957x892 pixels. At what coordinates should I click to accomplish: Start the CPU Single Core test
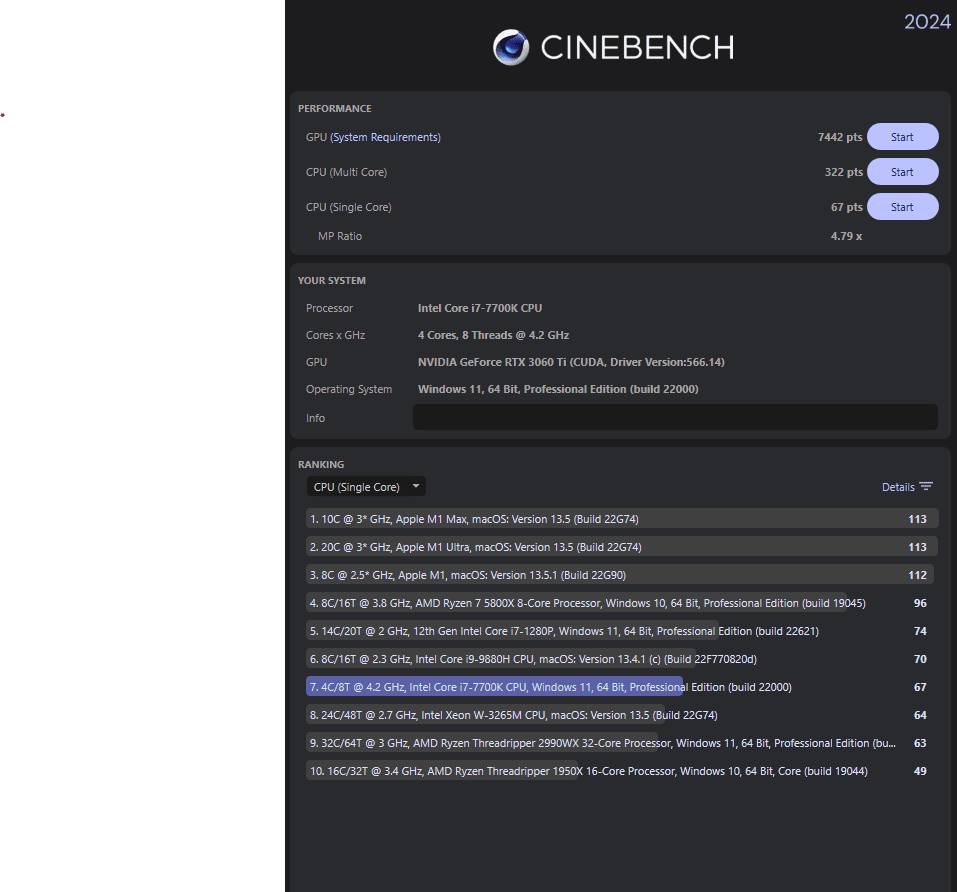(902, 207)
